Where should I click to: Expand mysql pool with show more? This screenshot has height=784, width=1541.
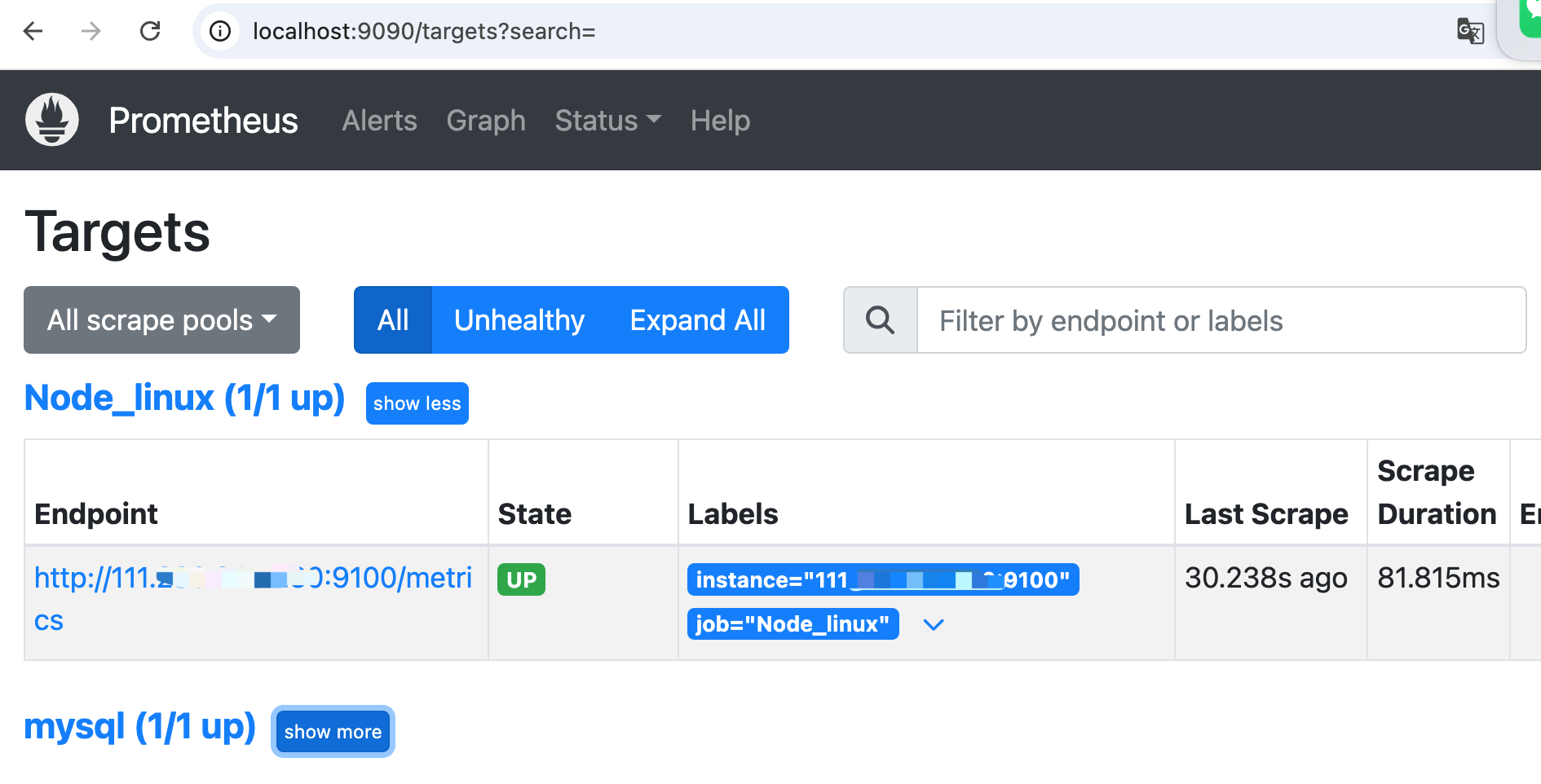tap(333, 731)
